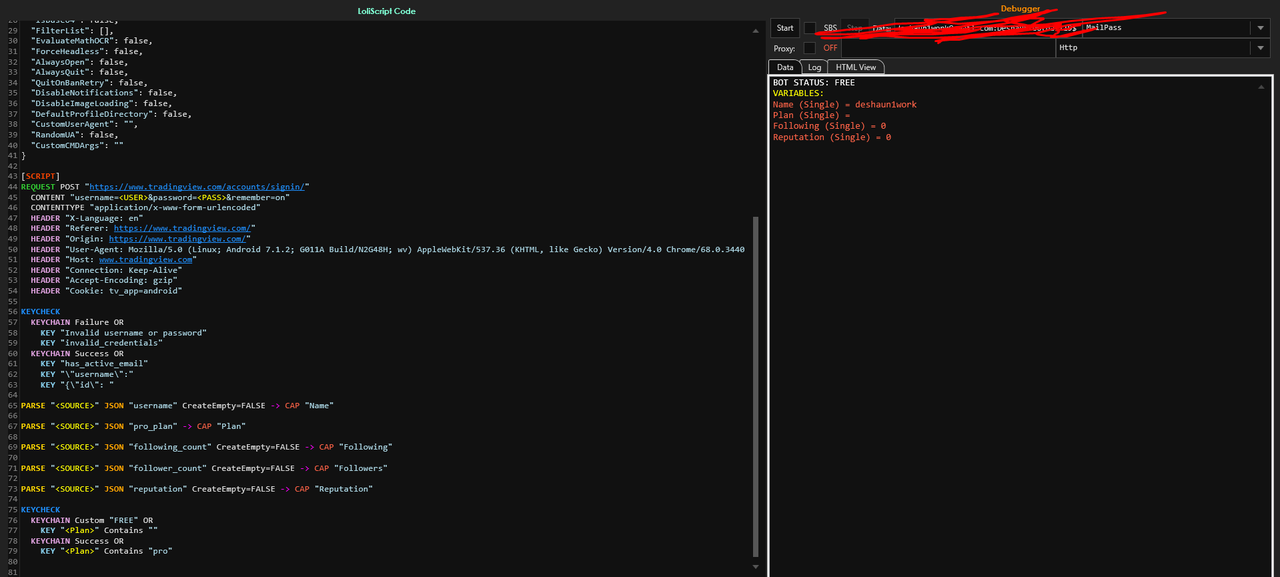Click the "RandomUA": false setting line
The height and width of the screenshot is (577, 1280).
click(x=74, y=134)
